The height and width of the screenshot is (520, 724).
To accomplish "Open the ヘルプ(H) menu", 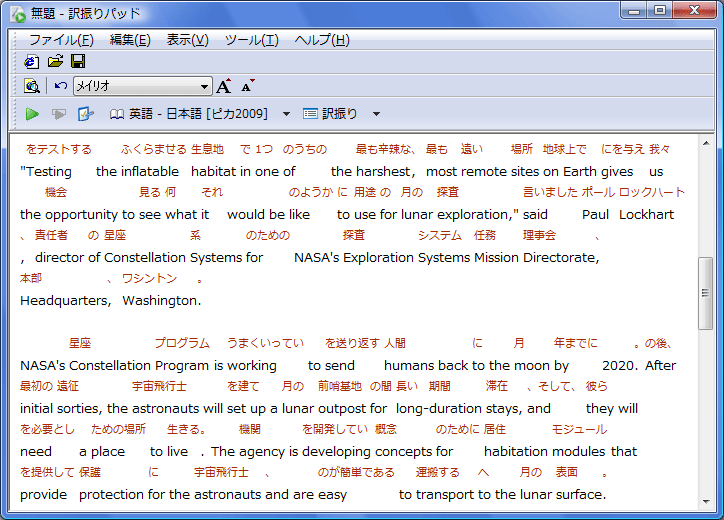I will click(x=322, y=40).
